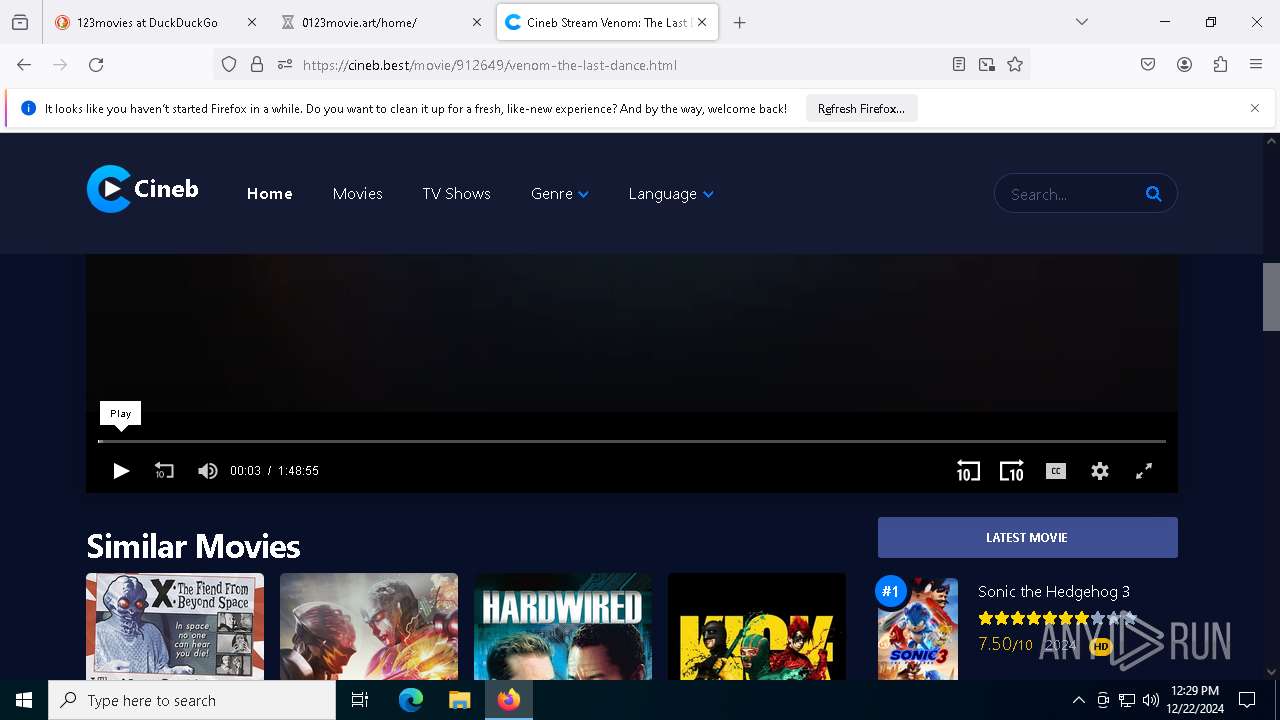Click the magnifier search icon
1280x720 pixels.
pyautogui.click(x=1153, y=194)
